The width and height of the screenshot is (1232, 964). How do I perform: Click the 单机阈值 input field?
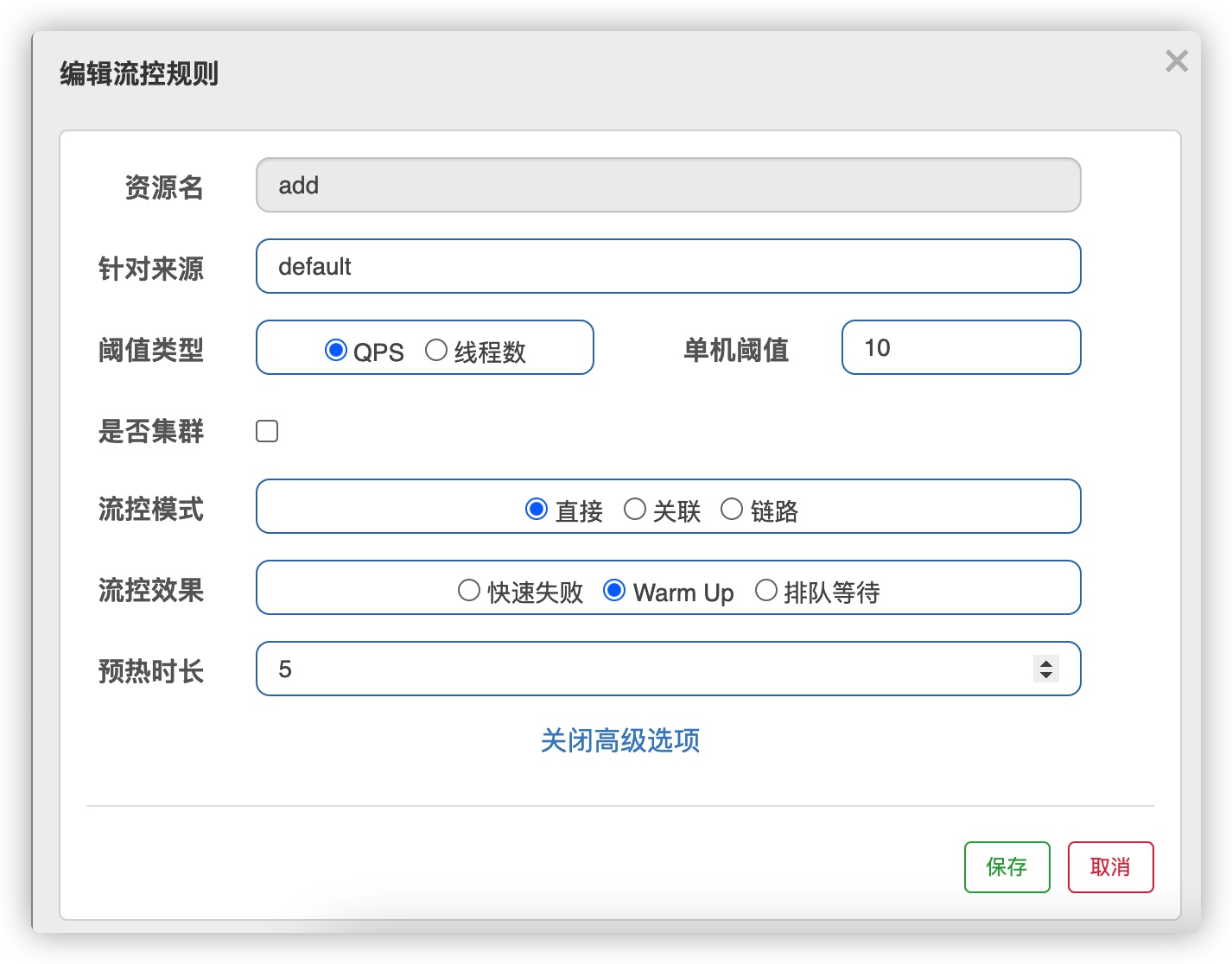[961, 347]
